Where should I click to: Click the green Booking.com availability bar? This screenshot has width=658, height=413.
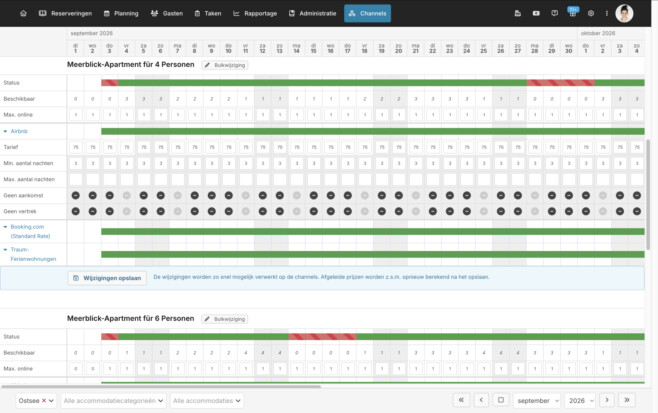pyautogui.click(x=373, y=231)
